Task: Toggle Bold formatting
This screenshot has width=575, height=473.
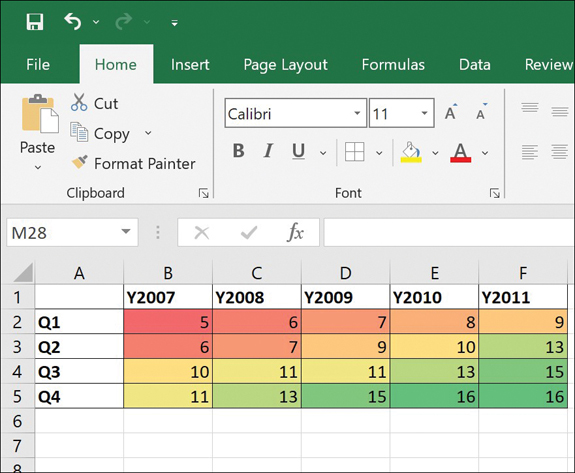Action: [x=239, y=151]
